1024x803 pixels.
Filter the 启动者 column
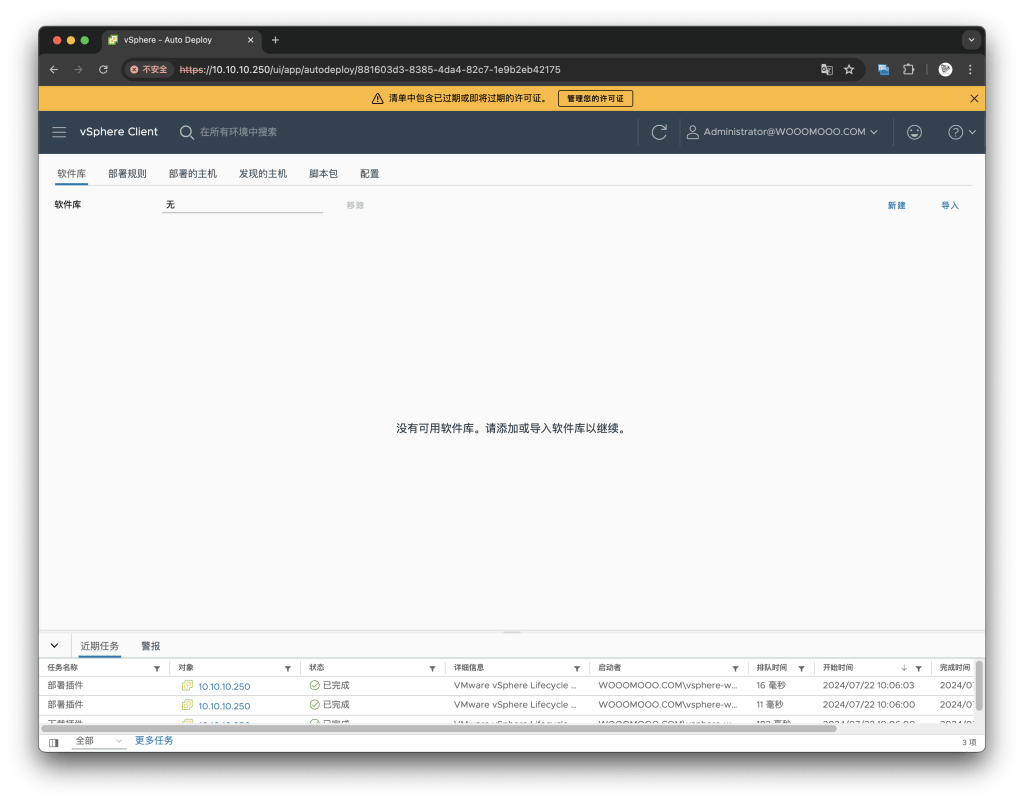pos(735,669)
